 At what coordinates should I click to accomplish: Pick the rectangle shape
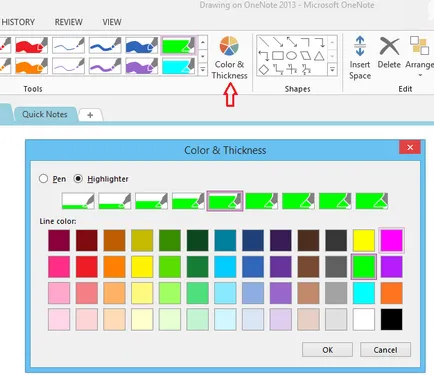tap(278, 56)
